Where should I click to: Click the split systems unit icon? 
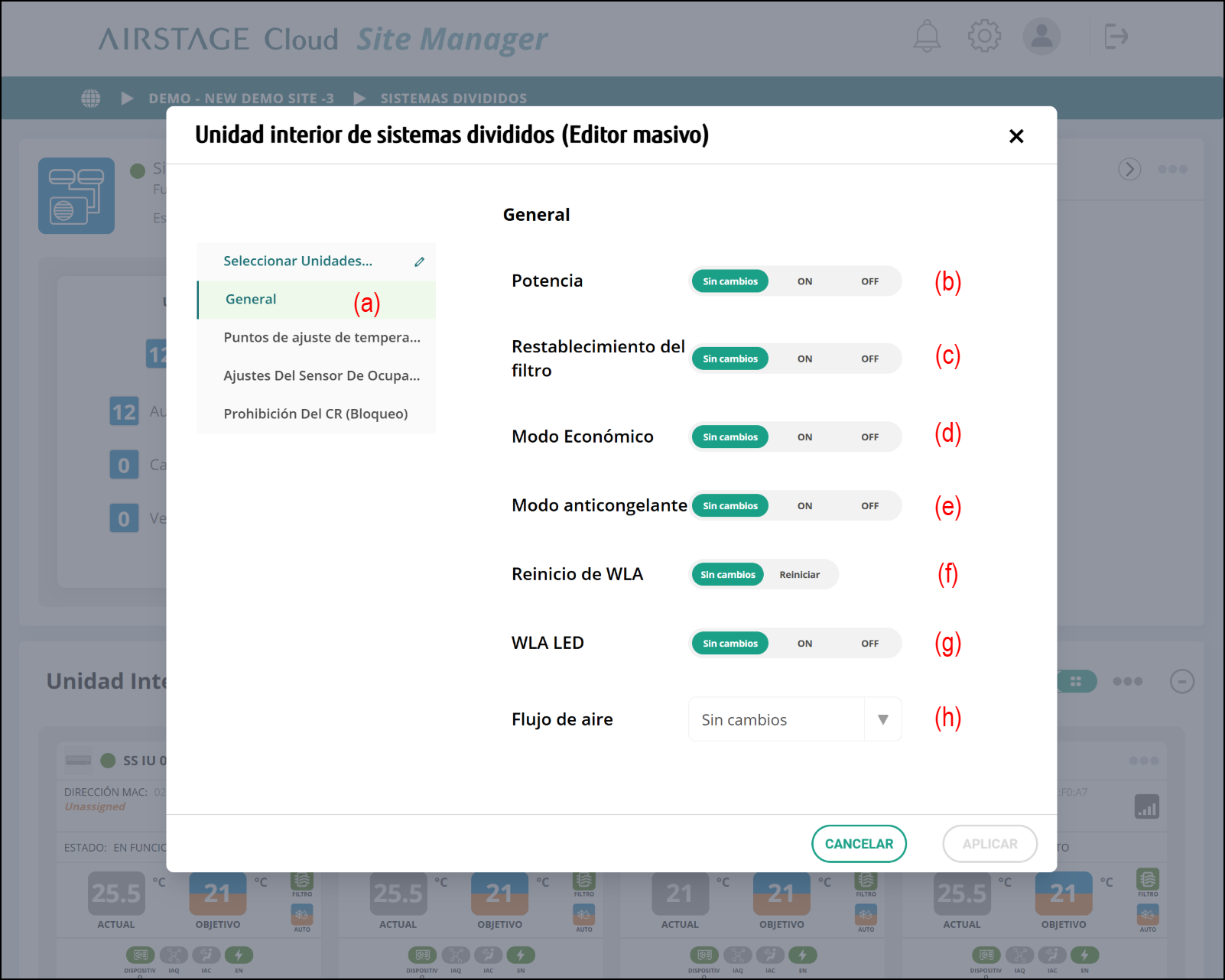click(76, 196)
